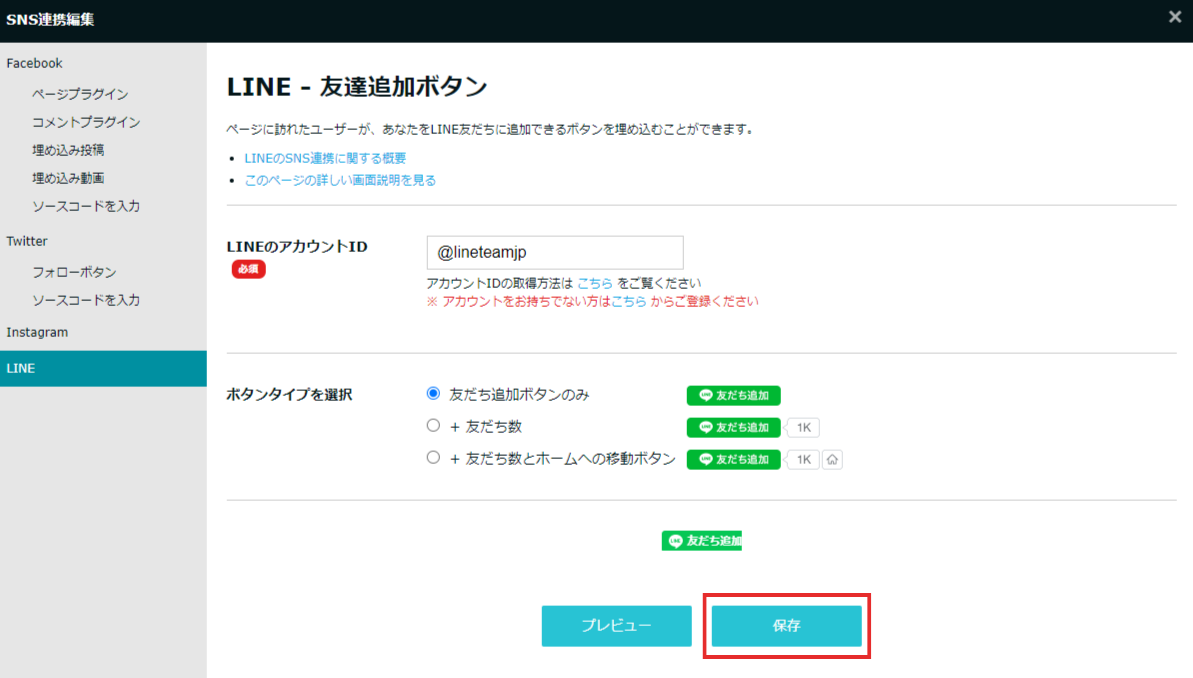Select the LINE sidebar item
The width and height of the screenshot is (1193, 678).
click(x=103, y=368)
